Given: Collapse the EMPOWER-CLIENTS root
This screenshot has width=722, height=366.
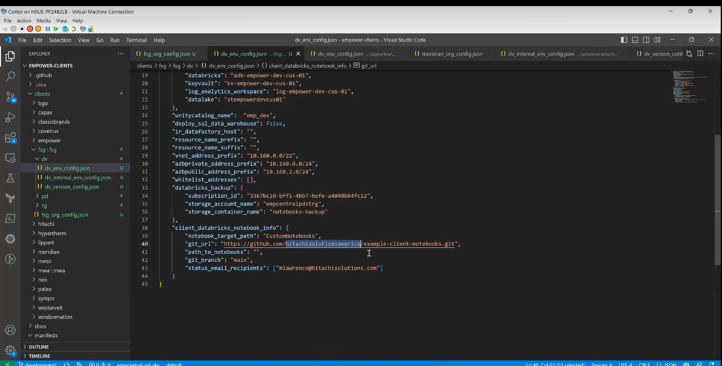Looking at the screenshot, I should tap(50, 66).
